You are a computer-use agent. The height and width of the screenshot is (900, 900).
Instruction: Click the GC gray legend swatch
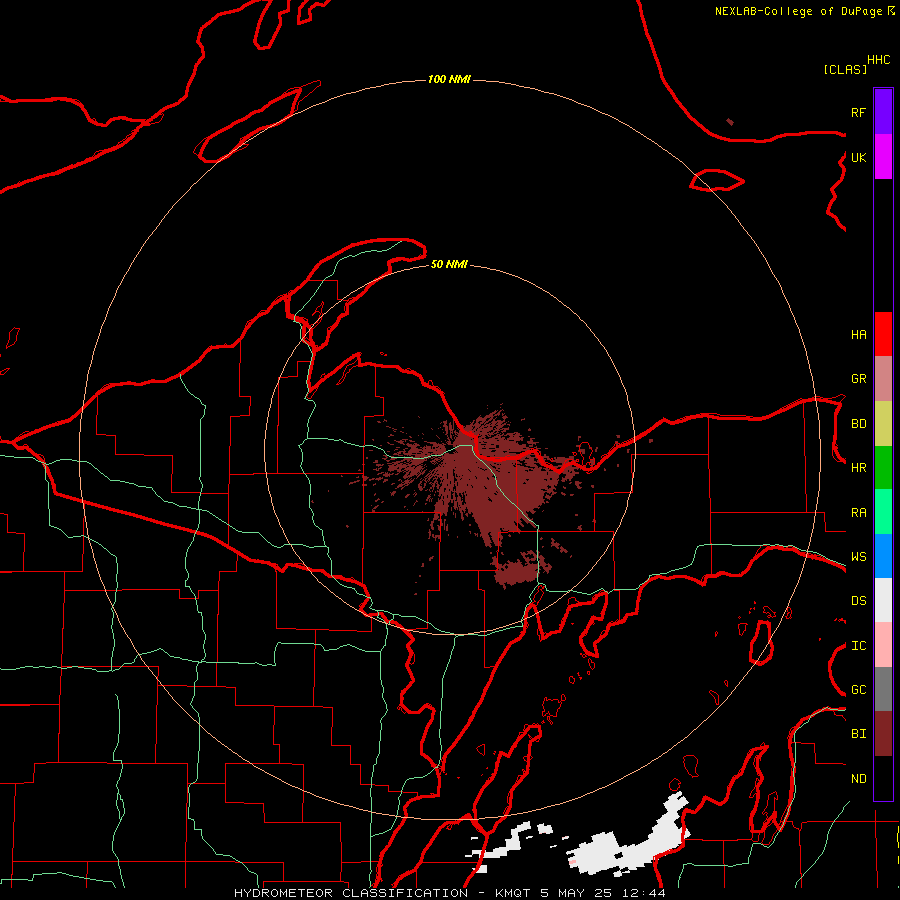point(883,689)
